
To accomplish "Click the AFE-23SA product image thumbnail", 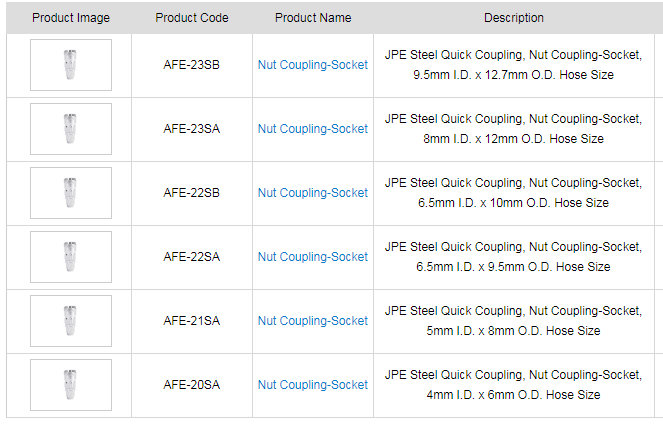I will pyautogui.click(x=70, y=129).
